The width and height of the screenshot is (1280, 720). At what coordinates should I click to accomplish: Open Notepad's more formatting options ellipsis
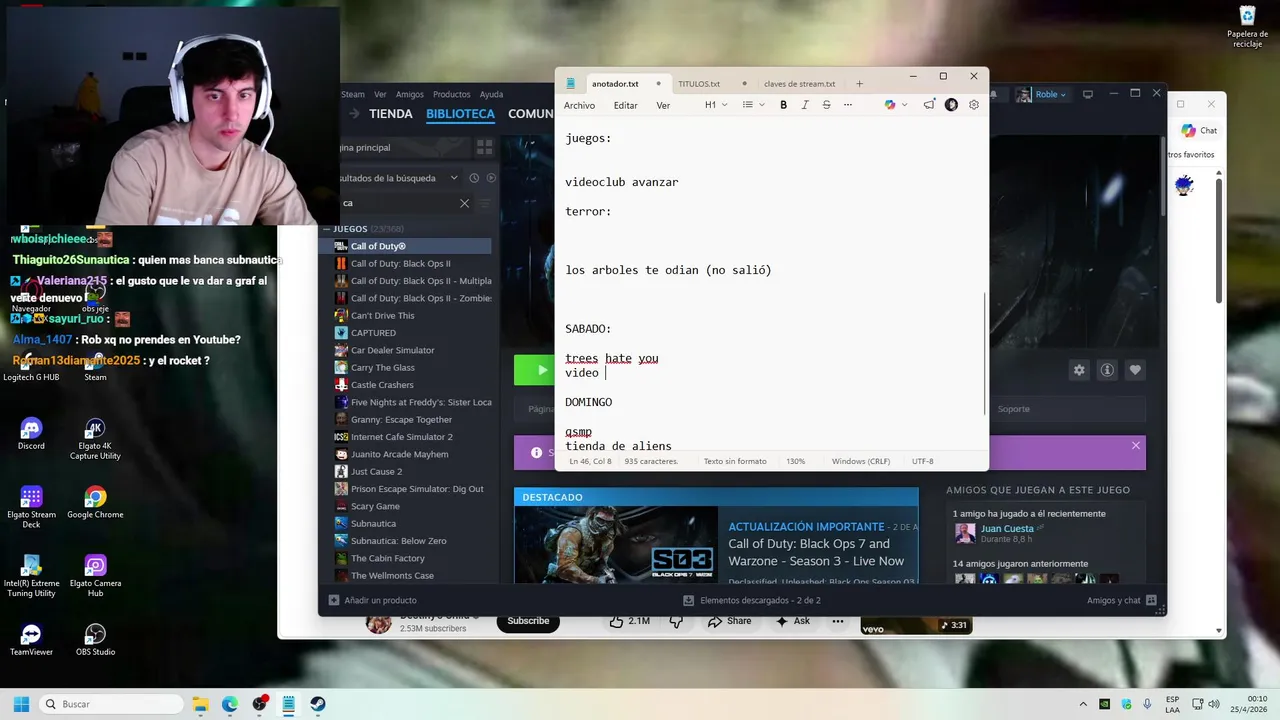click(848, 105)
